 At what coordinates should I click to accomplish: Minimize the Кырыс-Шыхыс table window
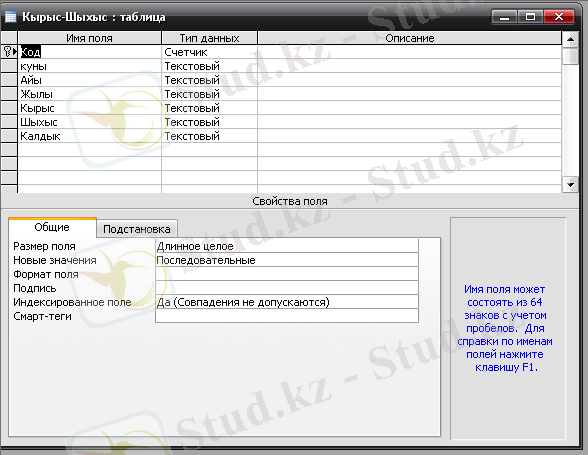point(504,17)
